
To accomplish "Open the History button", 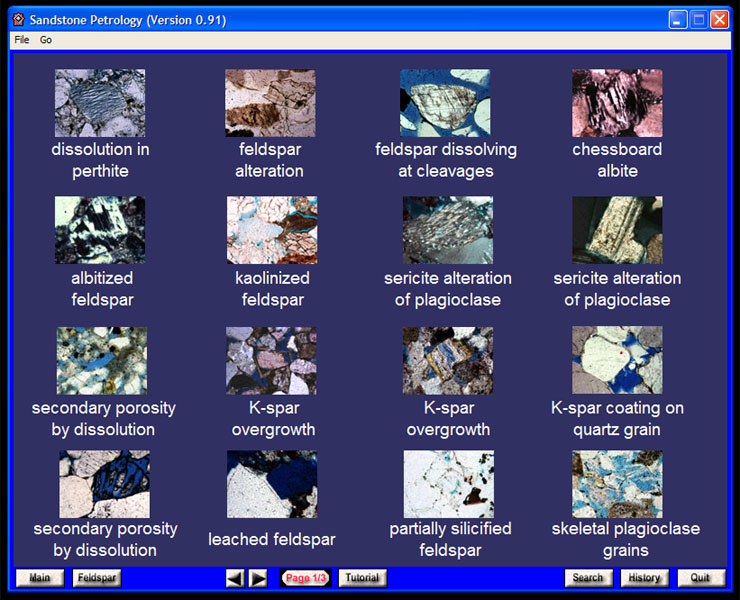I will (x=644, y=578).
